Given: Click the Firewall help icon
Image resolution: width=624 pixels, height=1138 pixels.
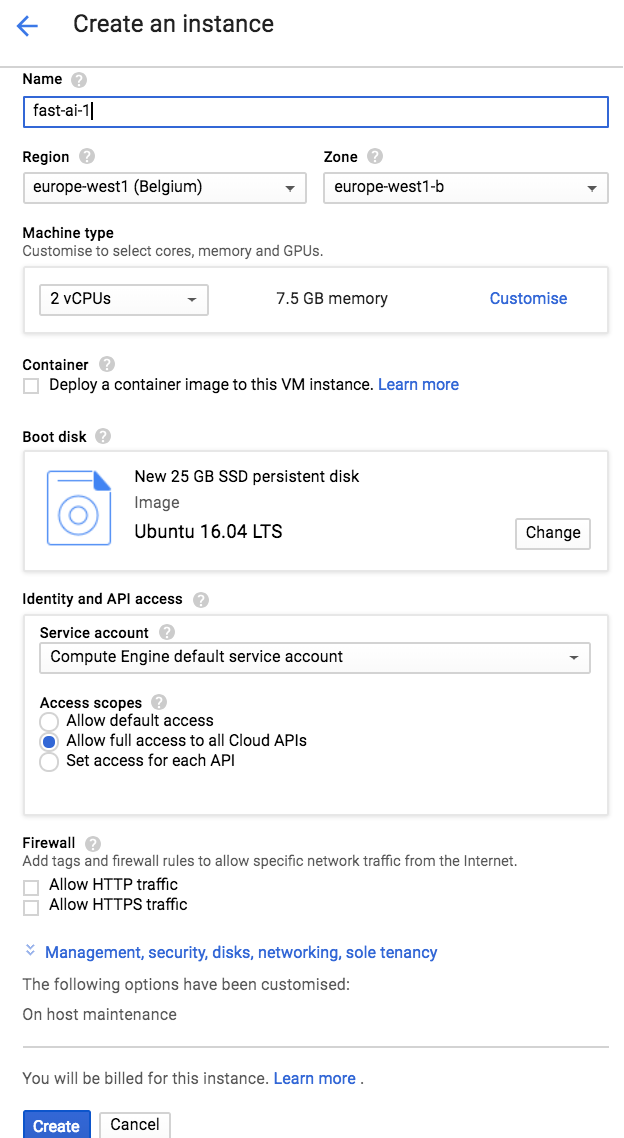Looking at the screenshot, I should click(x=92, y=843).
